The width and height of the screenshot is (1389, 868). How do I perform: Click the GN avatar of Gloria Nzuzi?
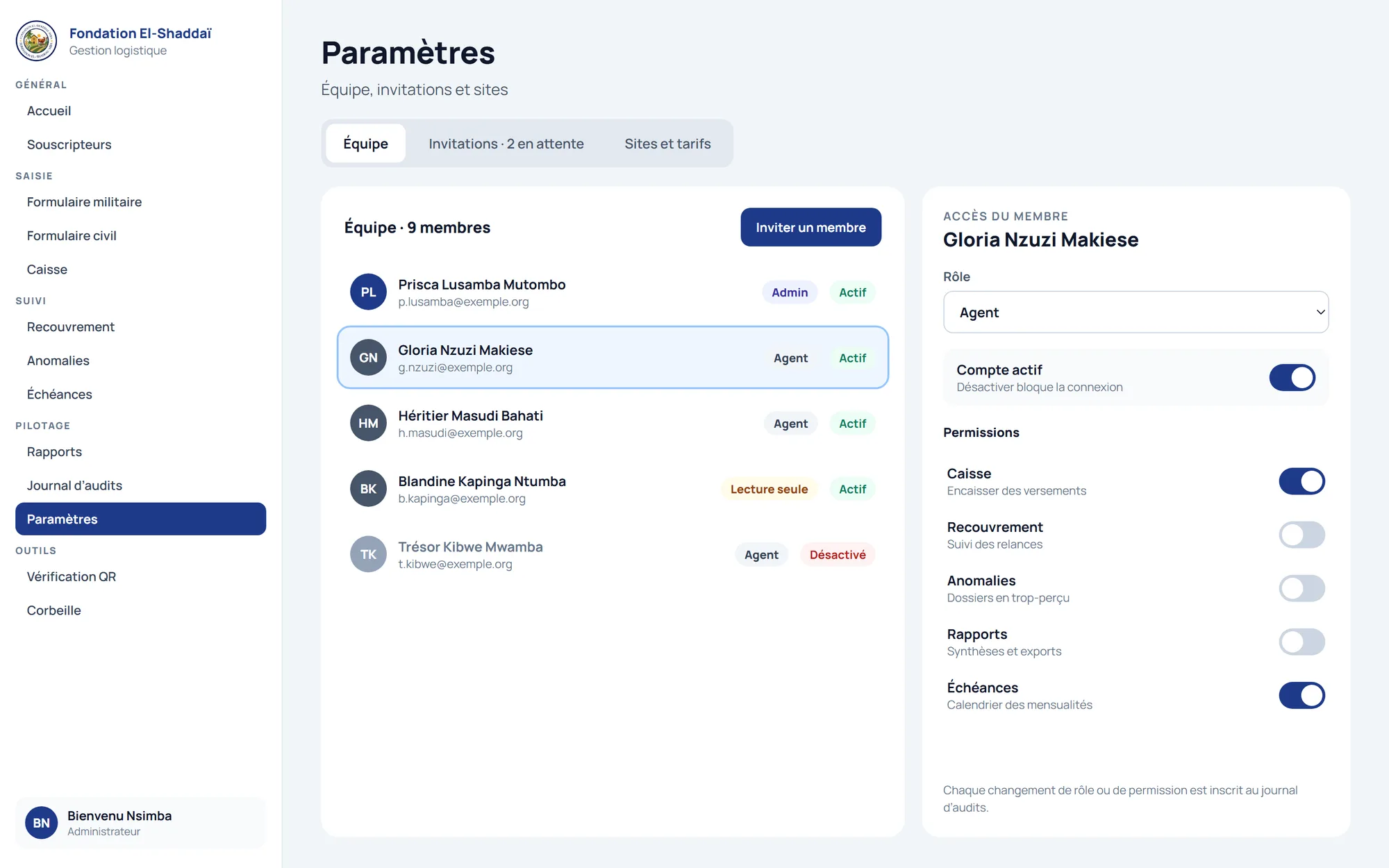click(x=368, y=358)
